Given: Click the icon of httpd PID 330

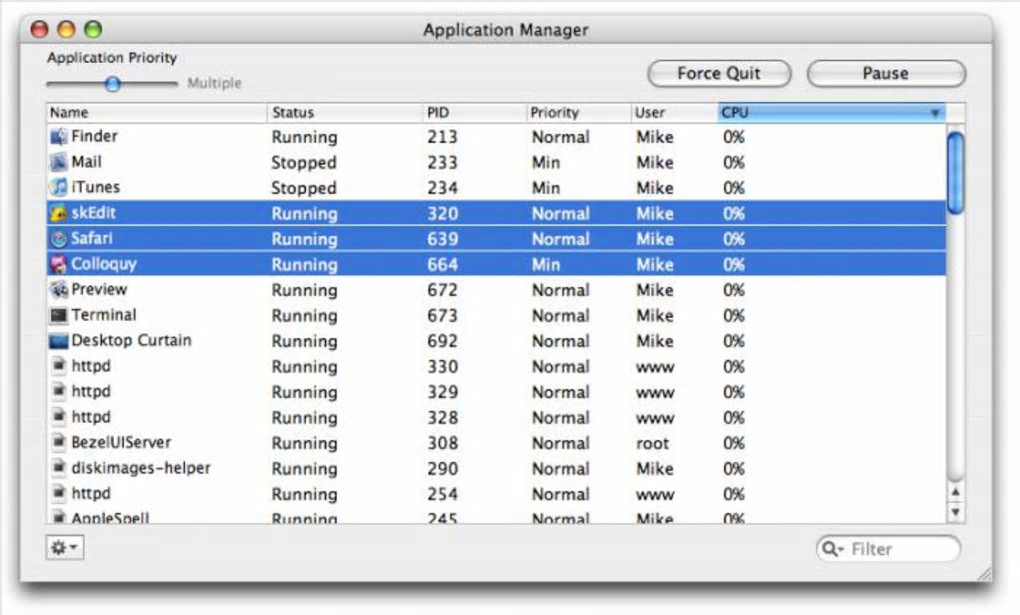Looking at the screenshot, I should pyautogui.click(x=59, y=366).
